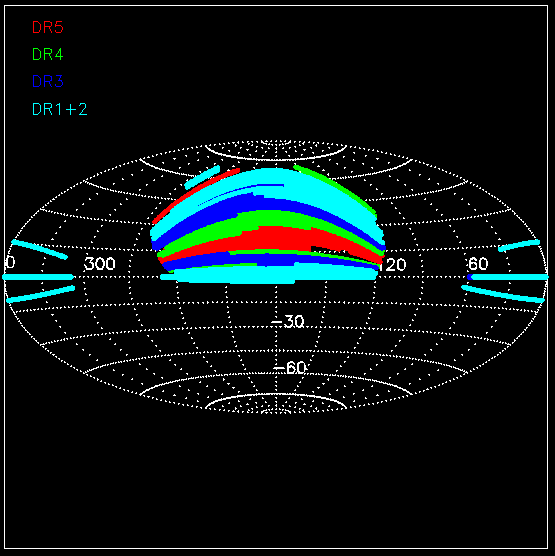The image size is (555, 556).
Task: Click the lower-right slanted cyan stripe below 60
Action: point(503,294)
